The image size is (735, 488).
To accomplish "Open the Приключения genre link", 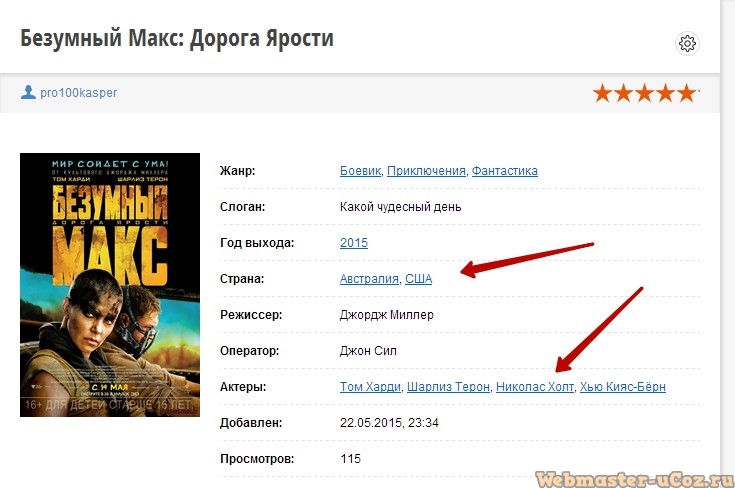I will click(426, 171).
